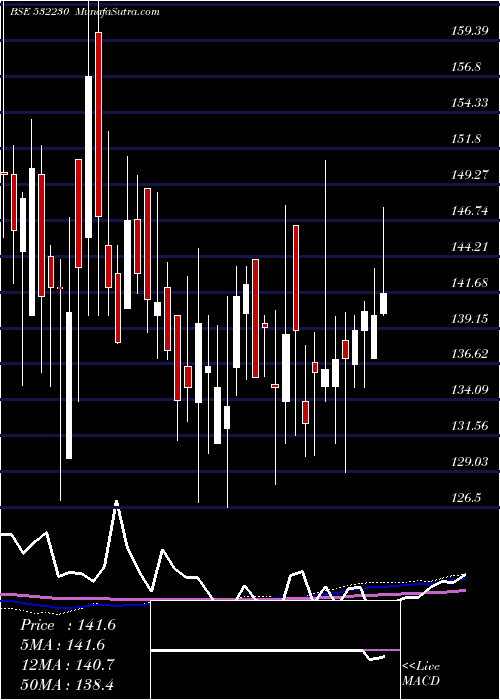
Task: Select the 151.8 price level label
Action: [466, 138]
